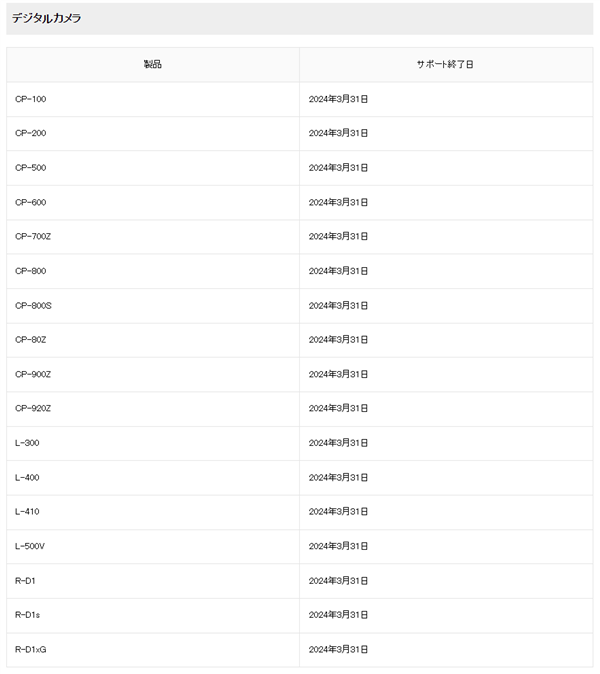600x674 pixels.
Task: Select the L-410 product cell
Action: click(28, 512)
